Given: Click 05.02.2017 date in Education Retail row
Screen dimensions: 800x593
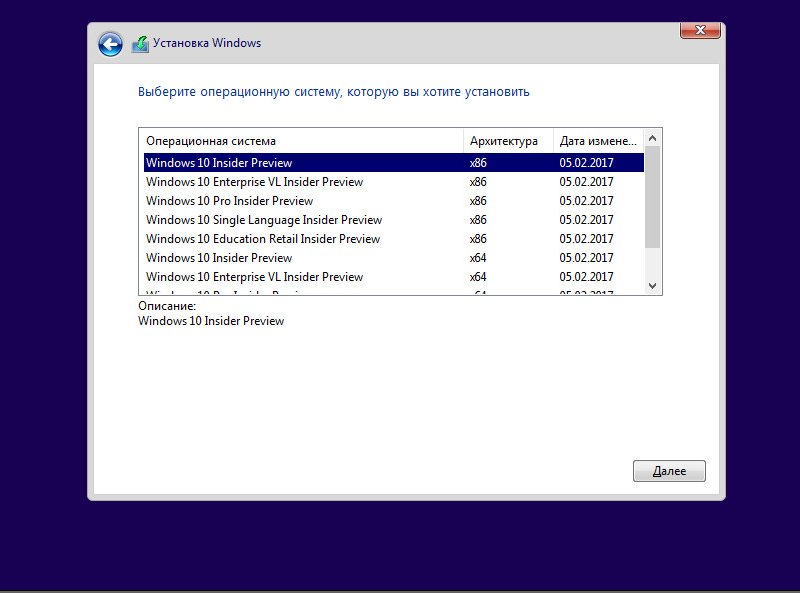Looking at the screenshot, I should [x=586, y=239].
